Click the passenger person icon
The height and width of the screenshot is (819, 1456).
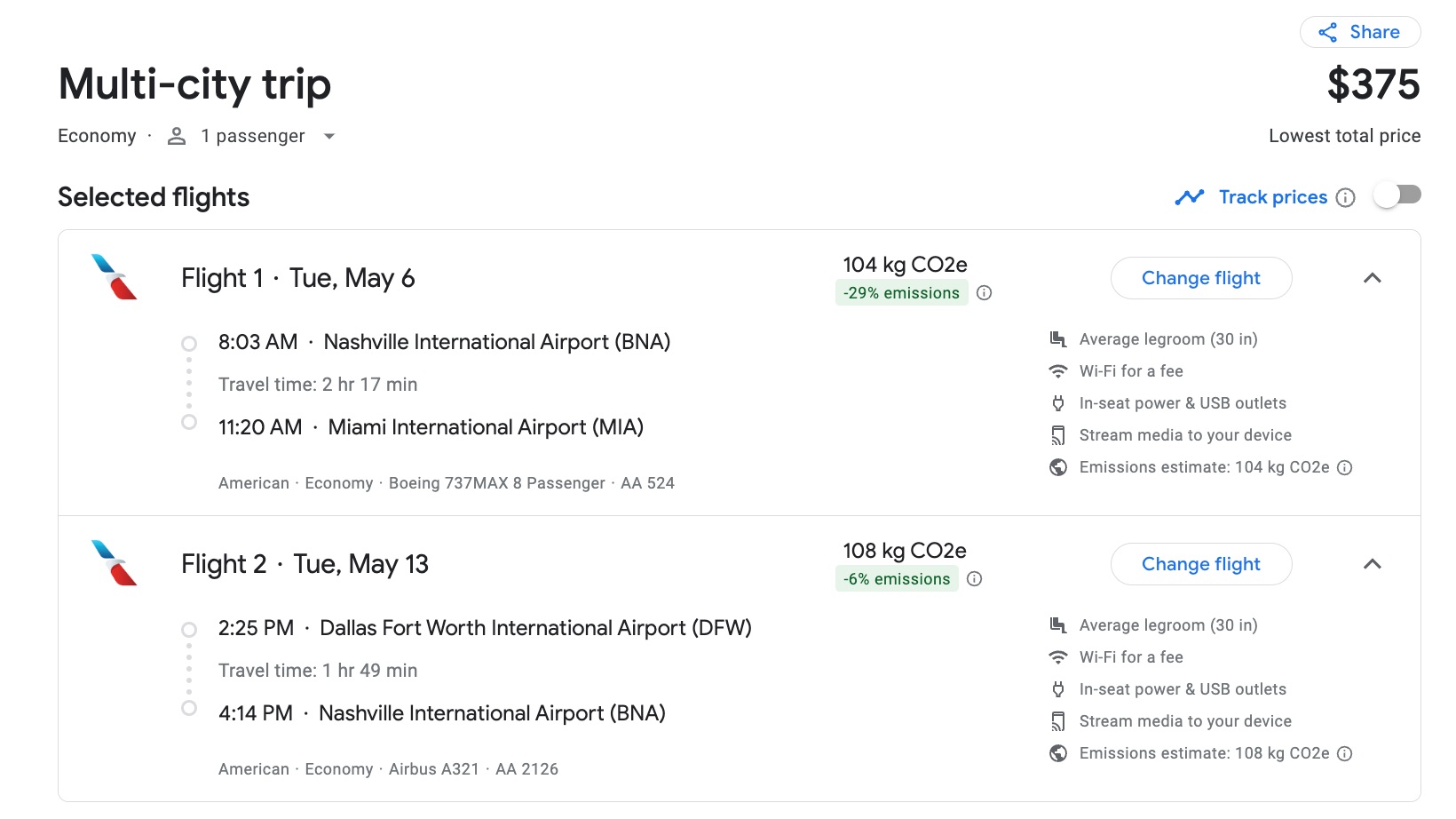177,136
